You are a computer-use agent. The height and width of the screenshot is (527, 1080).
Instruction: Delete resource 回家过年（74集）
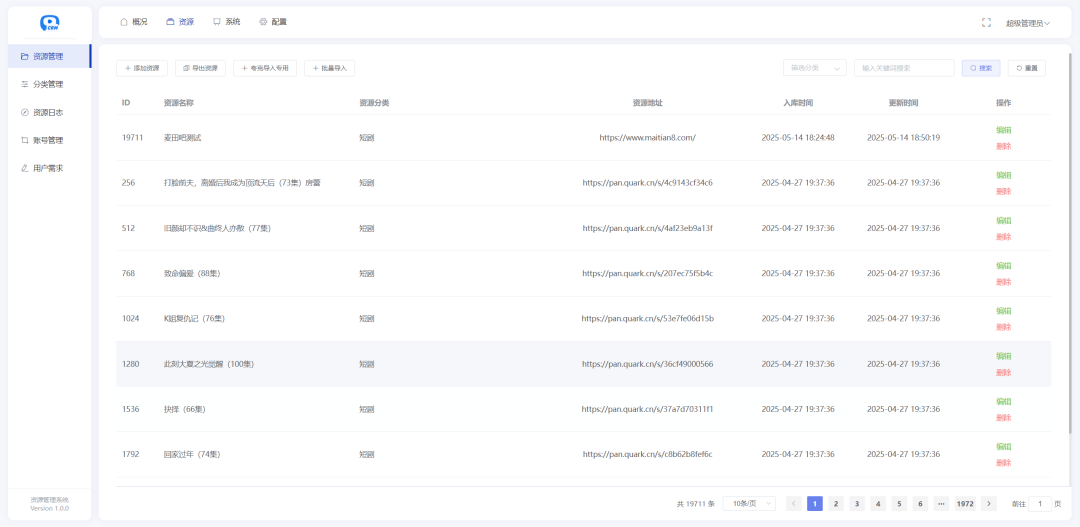(1003, 462)
